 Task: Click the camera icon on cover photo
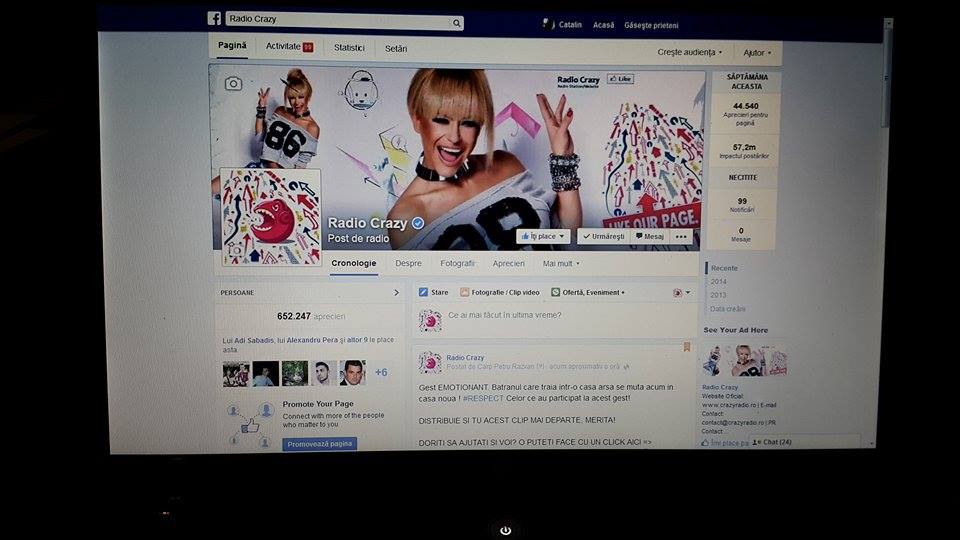tap(233, 83)
